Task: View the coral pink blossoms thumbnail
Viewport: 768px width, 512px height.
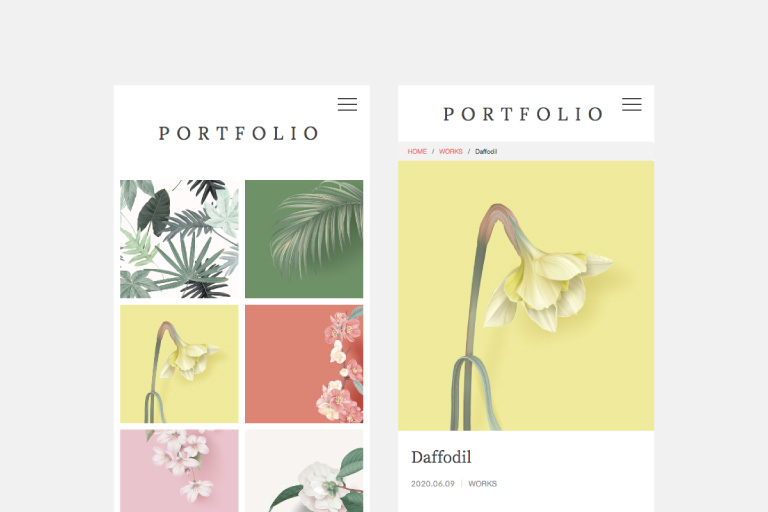Action: [x=304, y=364]
